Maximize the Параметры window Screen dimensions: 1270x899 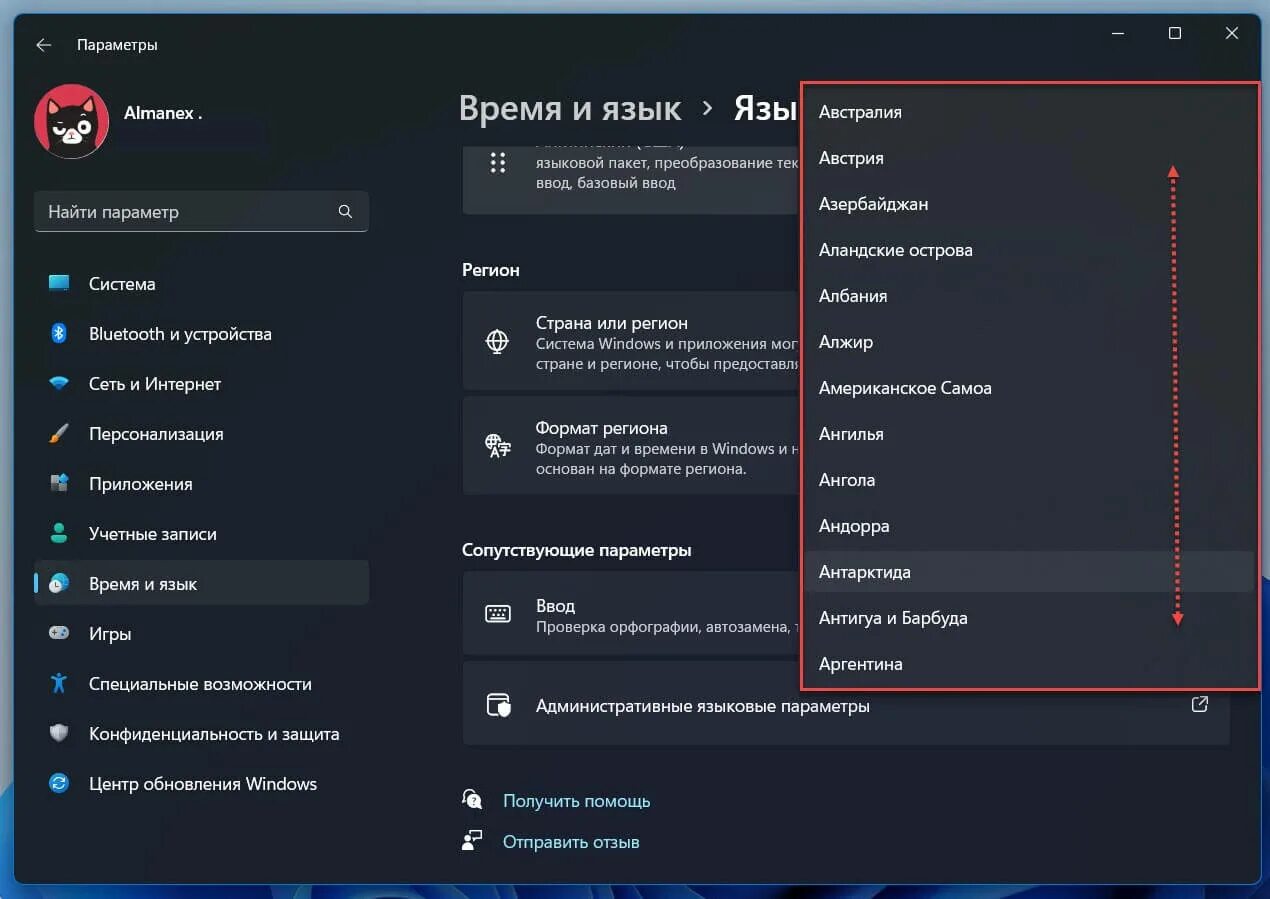[1175, 33]
